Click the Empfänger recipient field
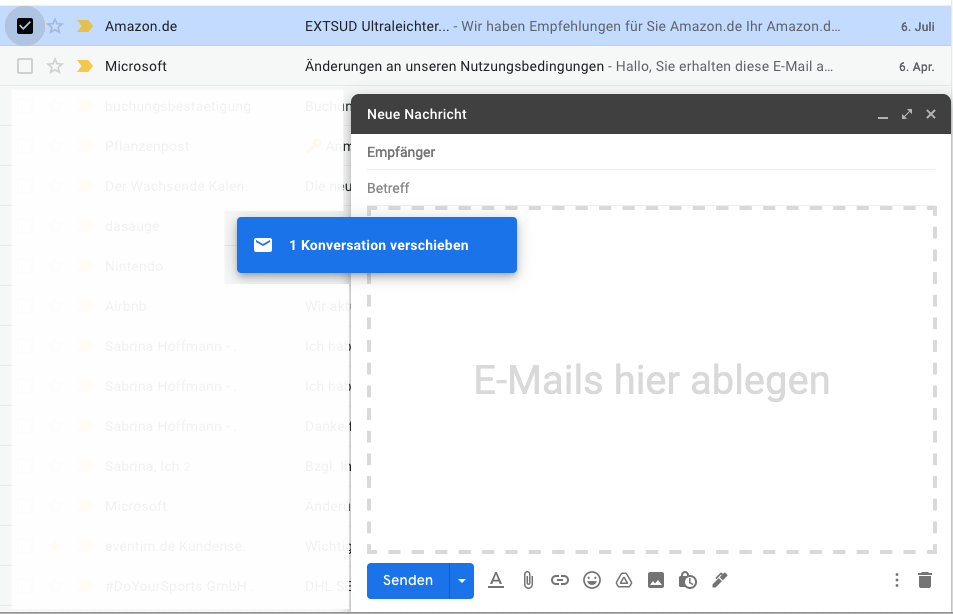 click(x=650, y=152)
